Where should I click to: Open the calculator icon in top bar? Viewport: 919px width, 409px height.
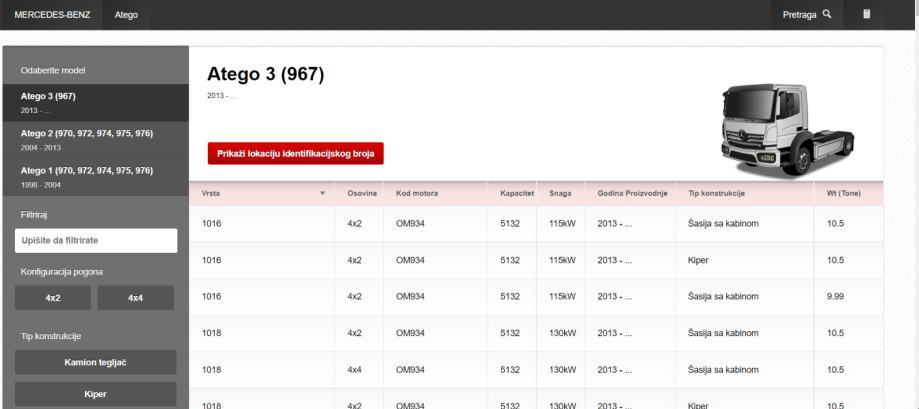tap(866, 14)
